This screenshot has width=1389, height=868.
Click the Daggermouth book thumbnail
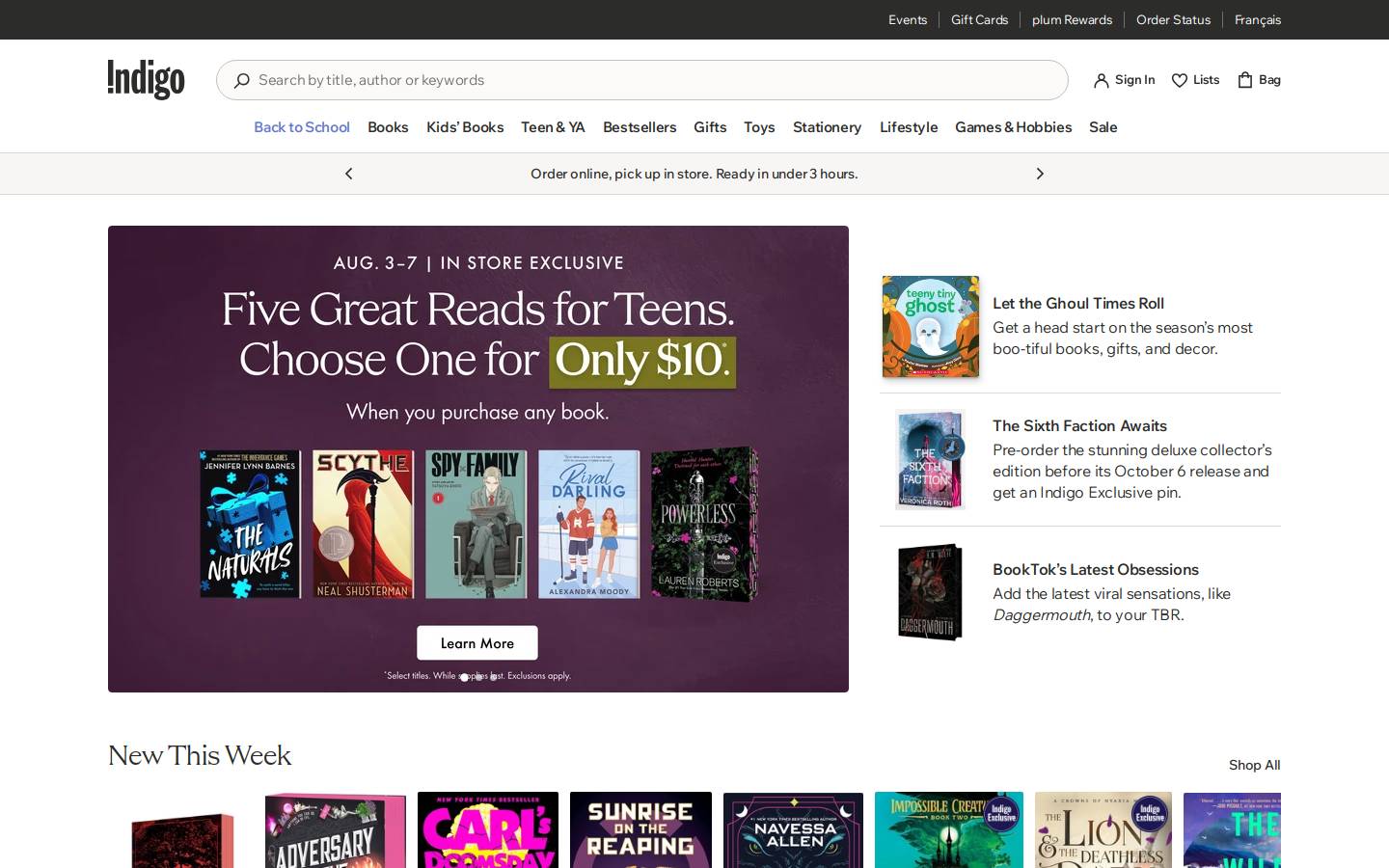[931, 592]
